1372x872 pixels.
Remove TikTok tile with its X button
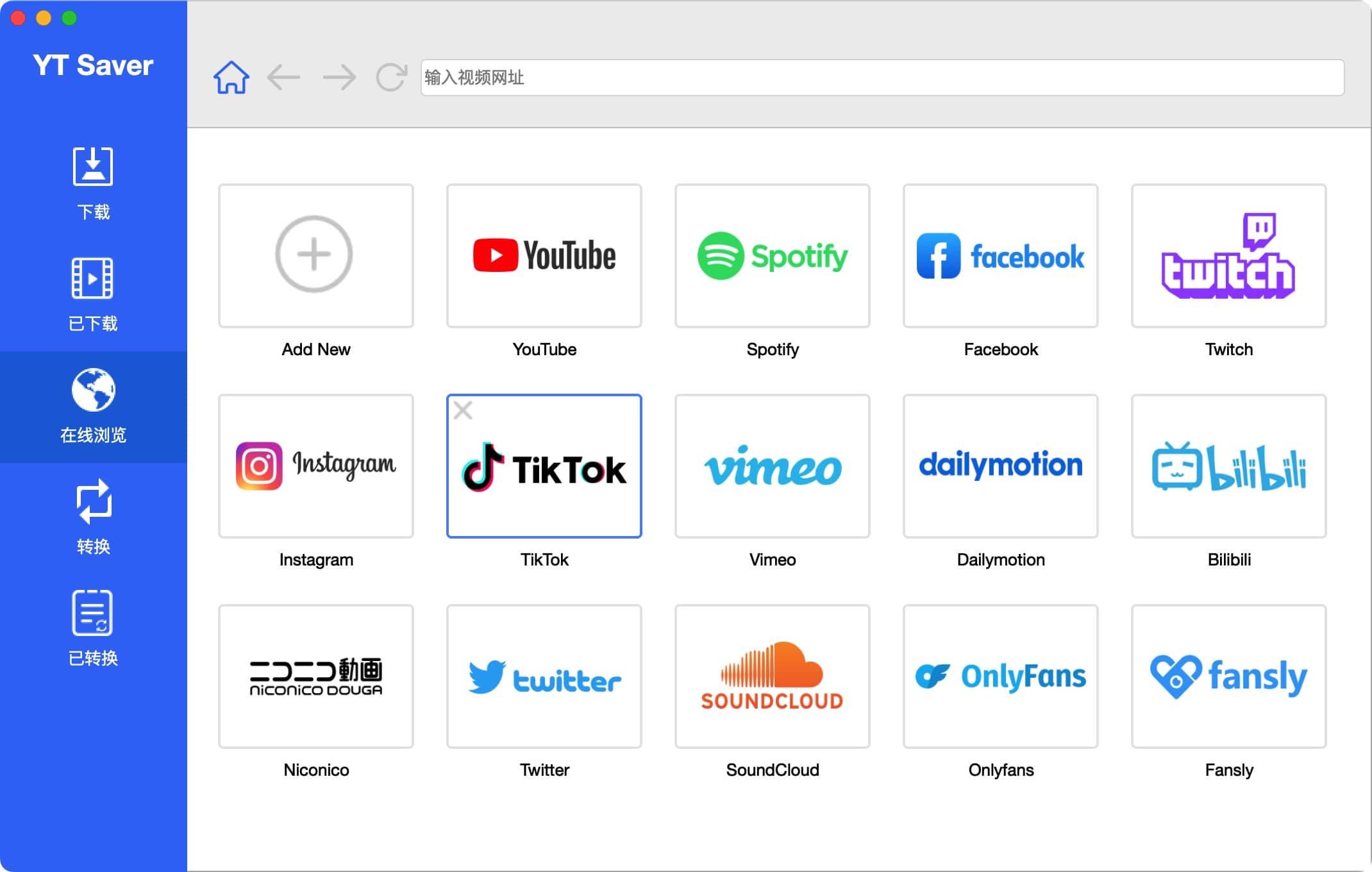pos(463,410)
